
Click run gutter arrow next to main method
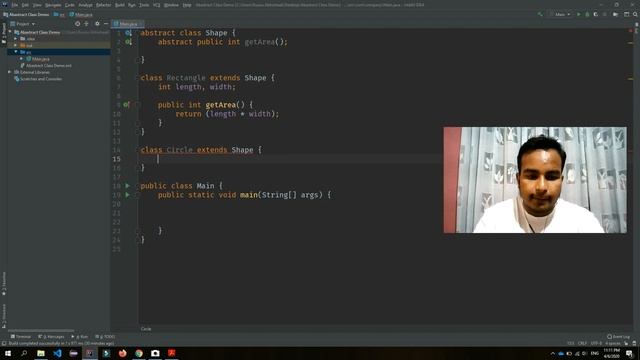point(127,195)
